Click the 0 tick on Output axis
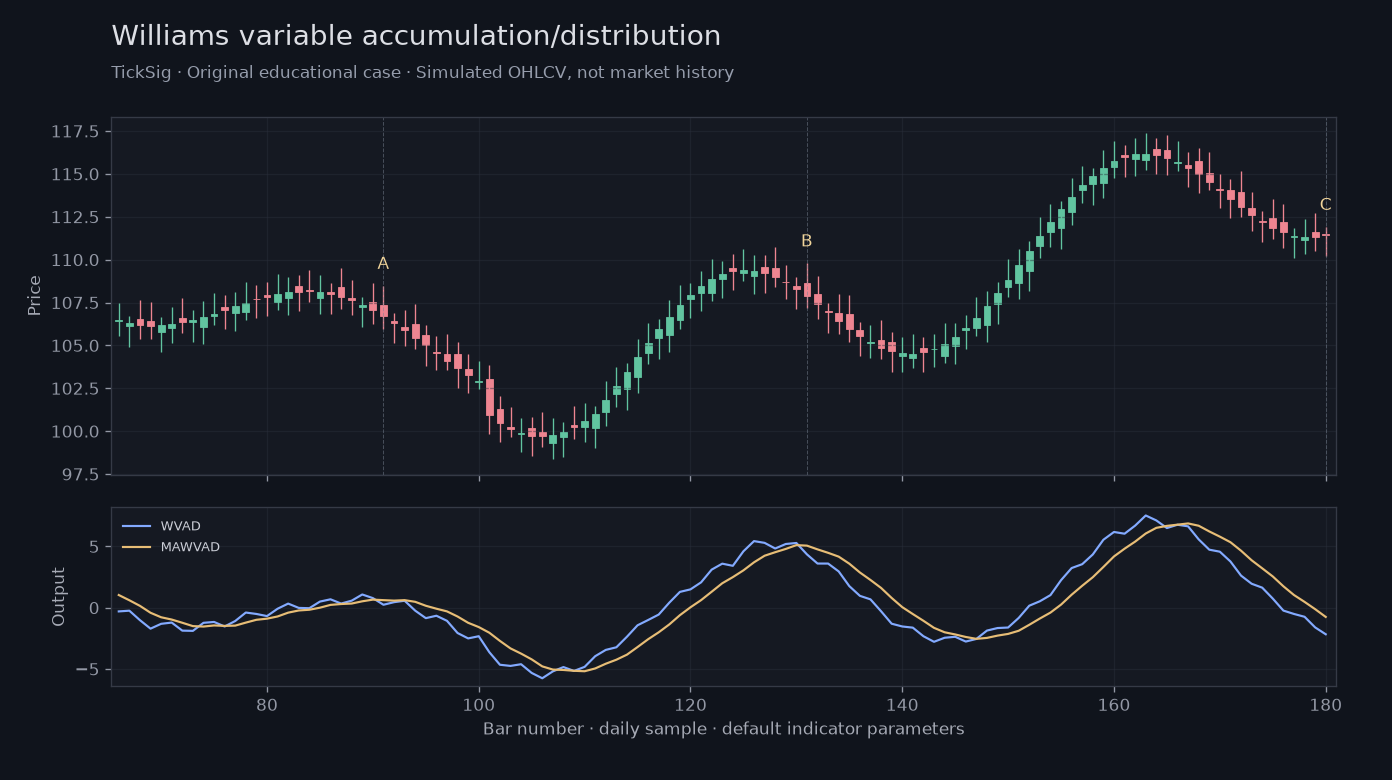This screenshot has height=780, width=1392. click(94, 608)
